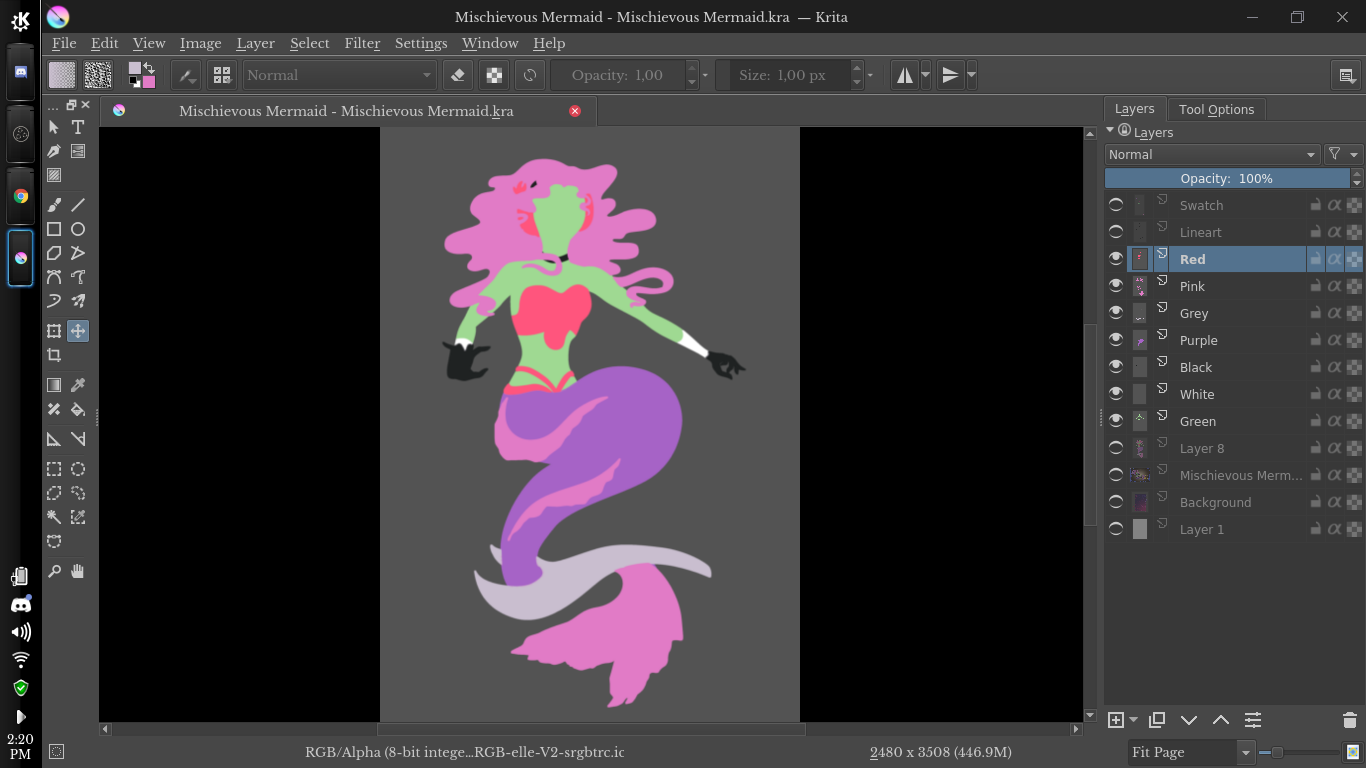Pick the Fill tool
The width and height of the screenshot is (1366, 768).
pyautogui.click(x=78, y=409)
